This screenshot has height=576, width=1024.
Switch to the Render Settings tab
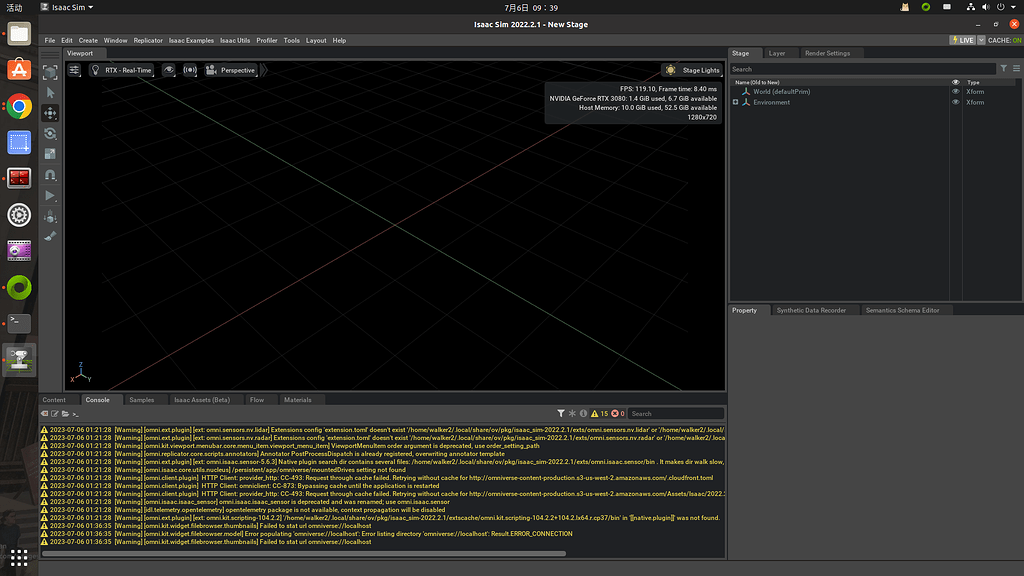[x=827, y=53]
